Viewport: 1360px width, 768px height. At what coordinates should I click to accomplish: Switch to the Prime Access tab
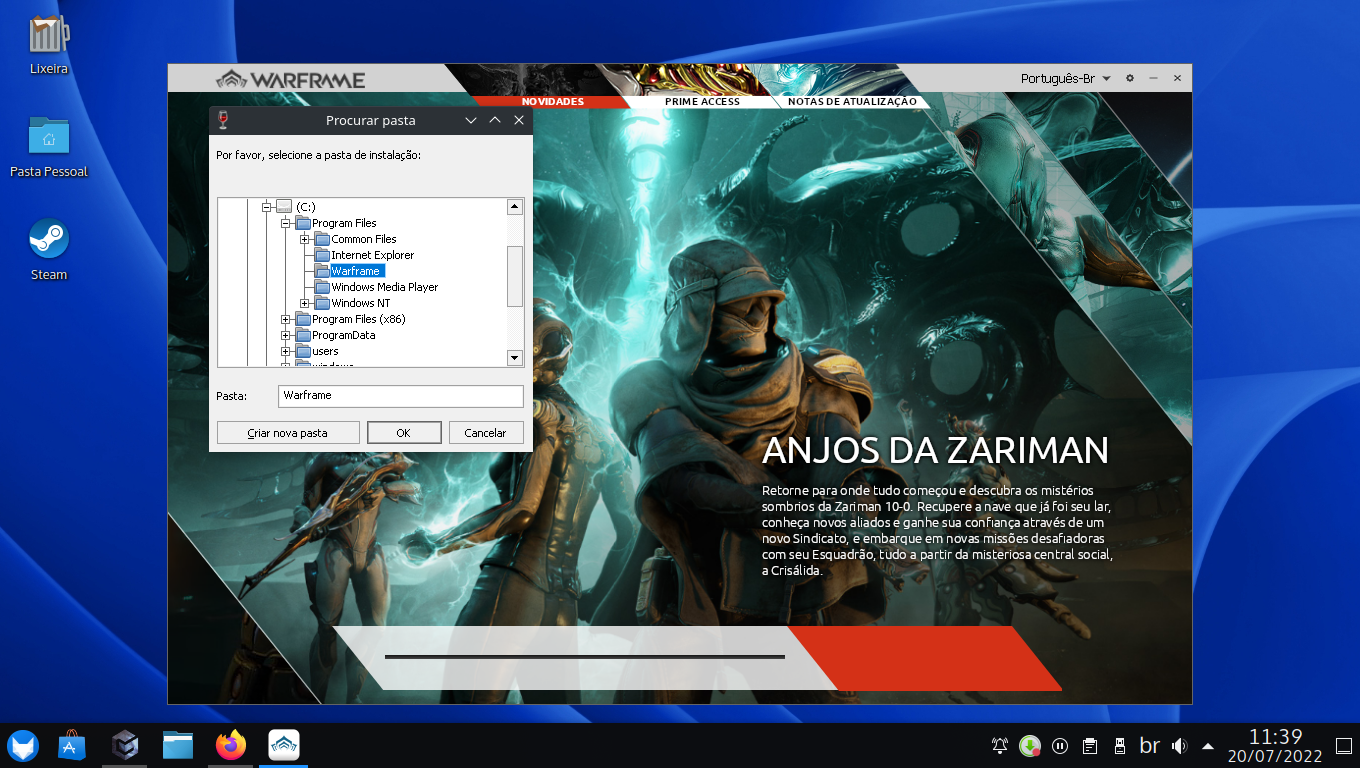[x=702, y=101]
